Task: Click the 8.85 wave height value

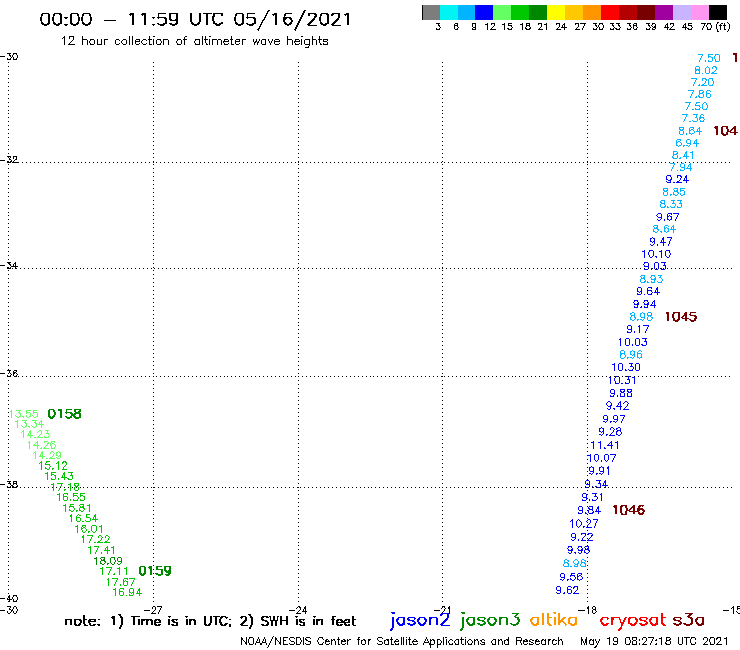Action: tap(674, 192)
